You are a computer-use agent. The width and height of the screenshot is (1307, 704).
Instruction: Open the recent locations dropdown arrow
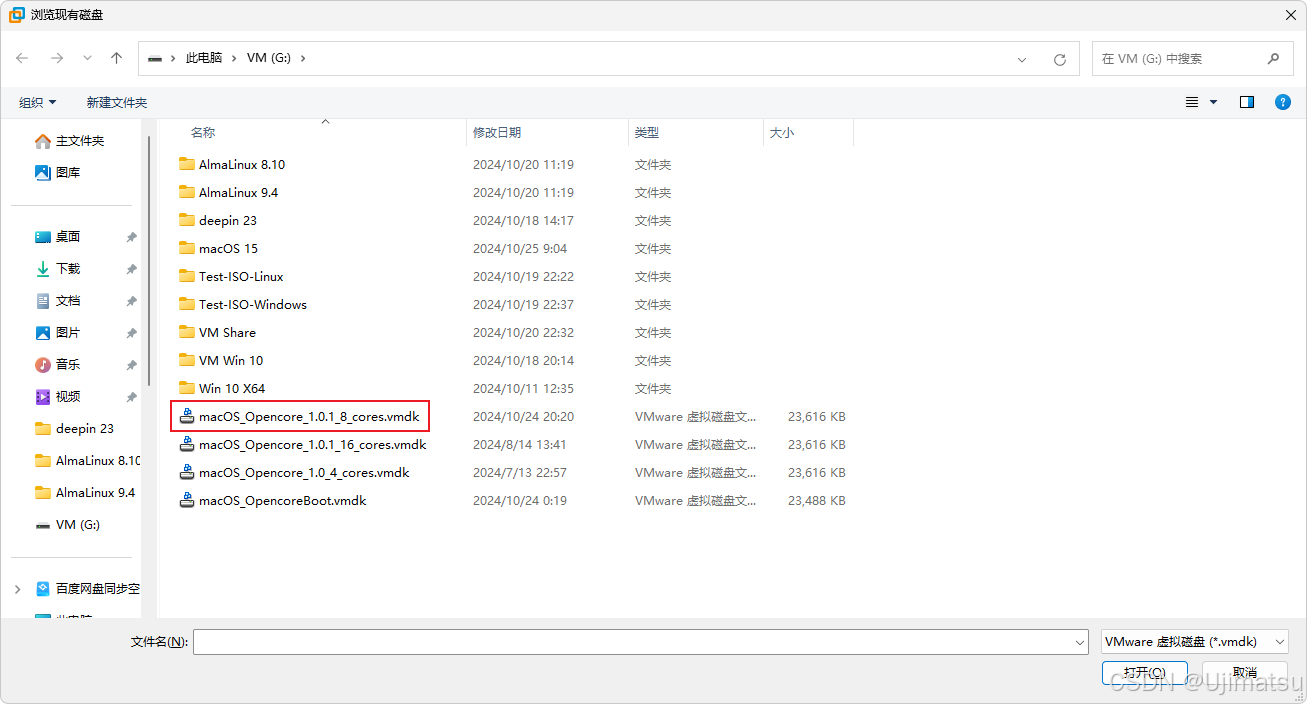click(87, 59)
